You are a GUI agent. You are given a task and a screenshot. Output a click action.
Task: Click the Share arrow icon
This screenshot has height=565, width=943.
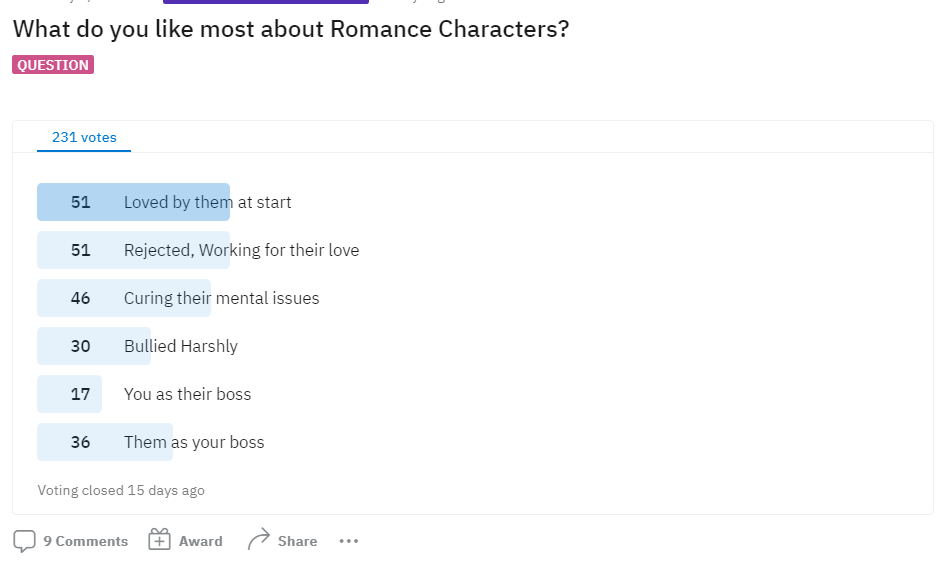pos(259,540)
